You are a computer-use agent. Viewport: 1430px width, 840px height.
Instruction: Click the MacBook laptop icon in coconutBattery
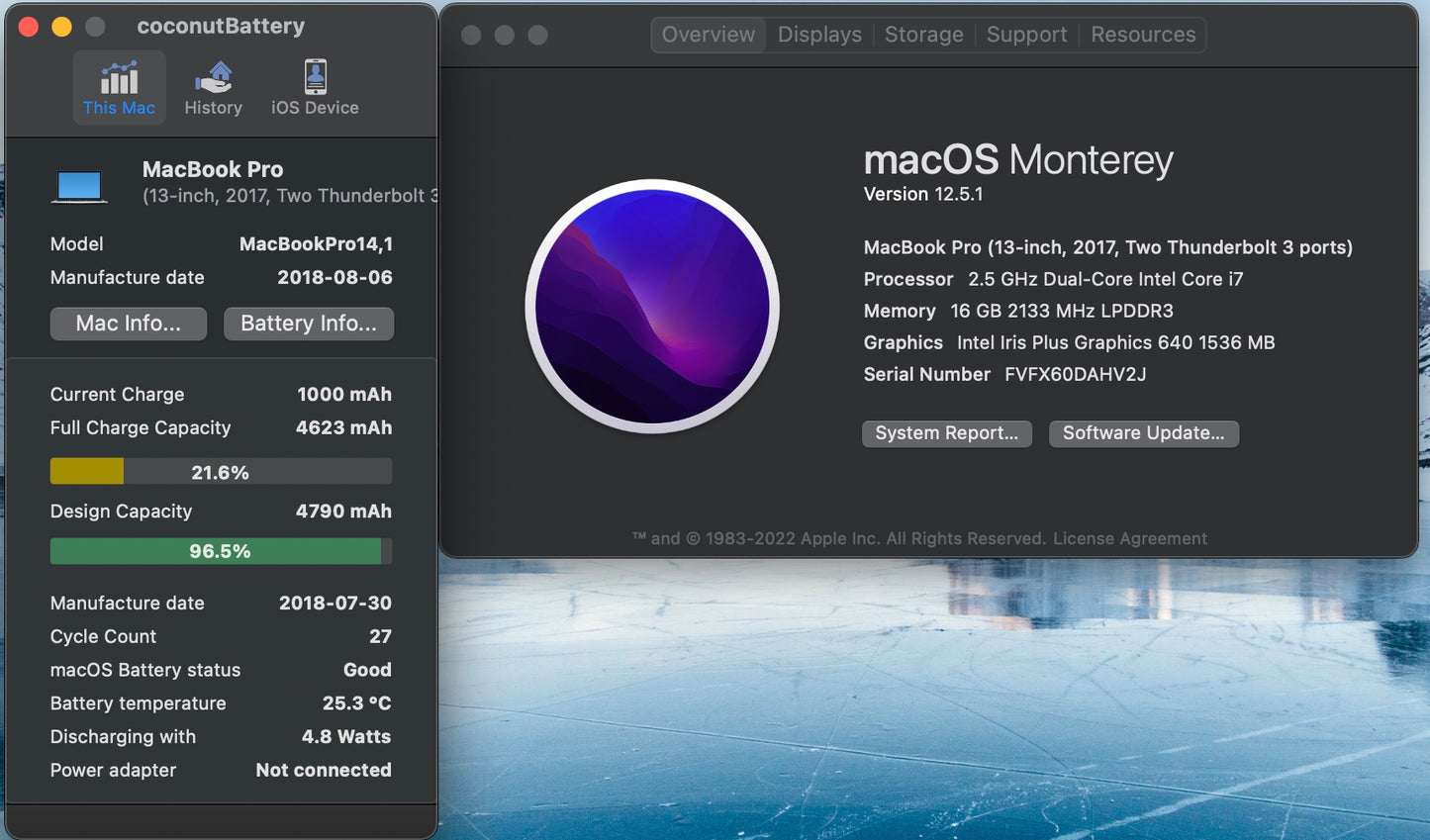79,184
